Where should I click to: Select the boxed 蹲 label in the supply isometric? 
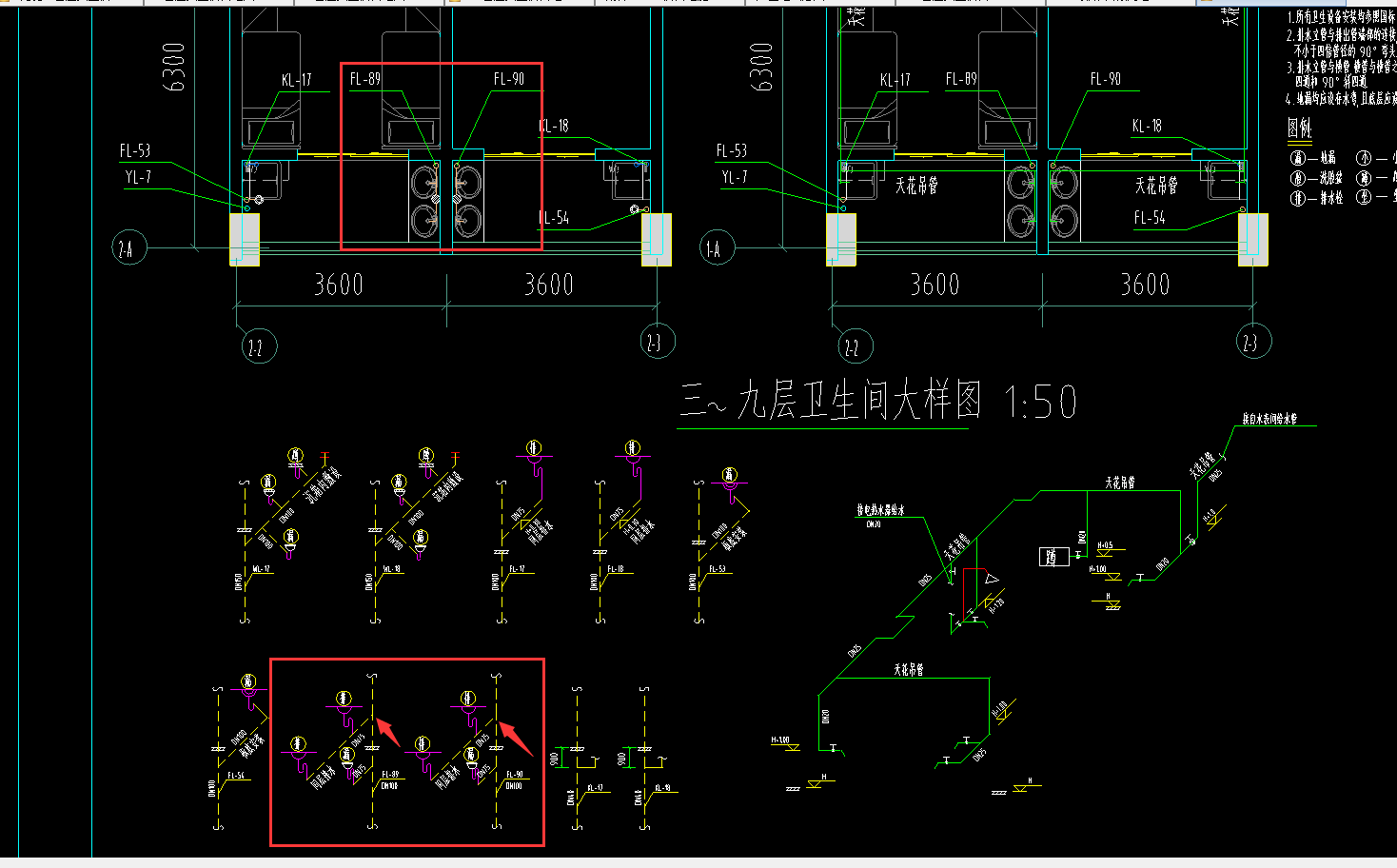tap(1053, 557)
